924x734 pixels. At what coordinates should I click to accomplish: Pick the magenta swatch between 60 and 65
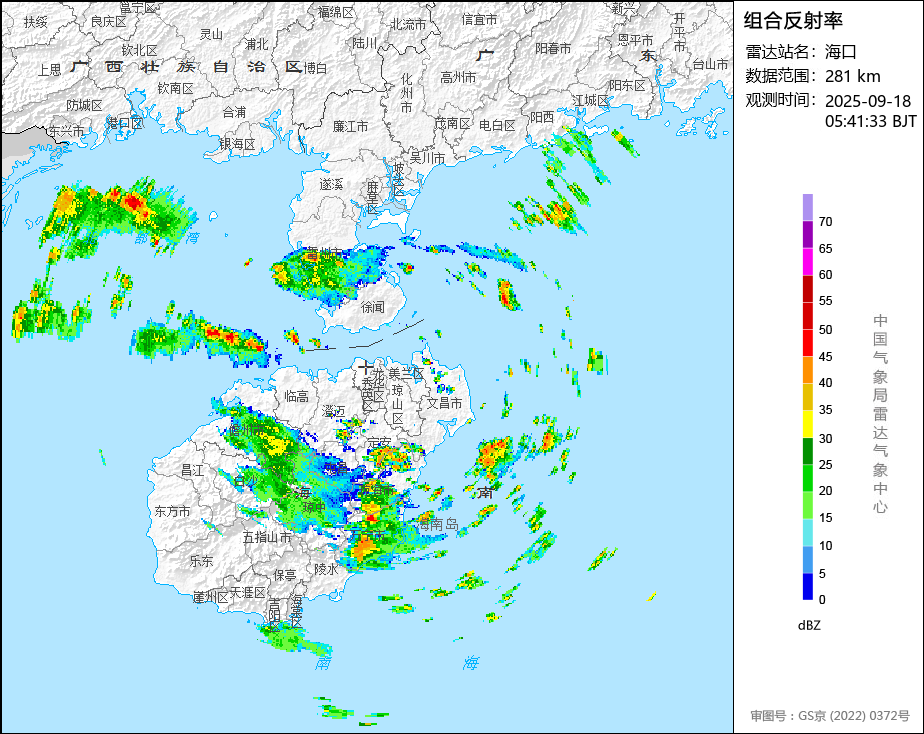click(808, 262)
